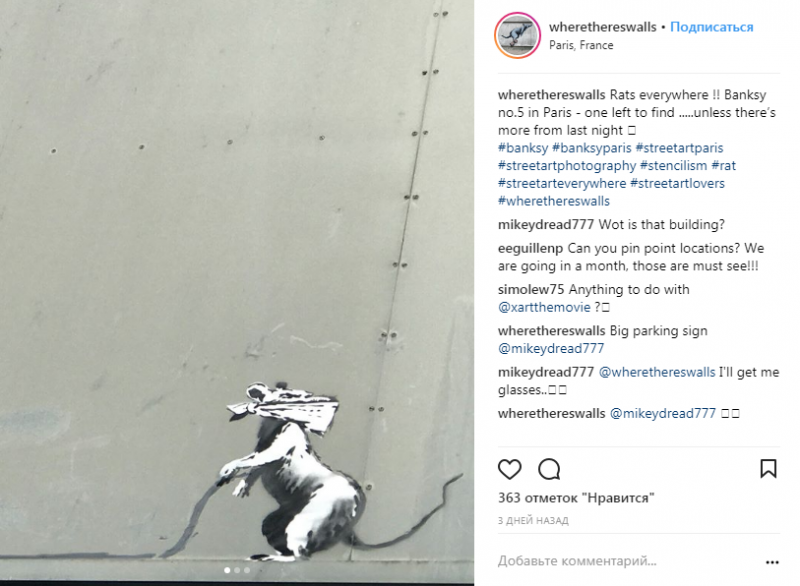The height and width of the screenshot is (586, 800).
Task: Open commenter simolew75's profile
Action: [531, 290]
